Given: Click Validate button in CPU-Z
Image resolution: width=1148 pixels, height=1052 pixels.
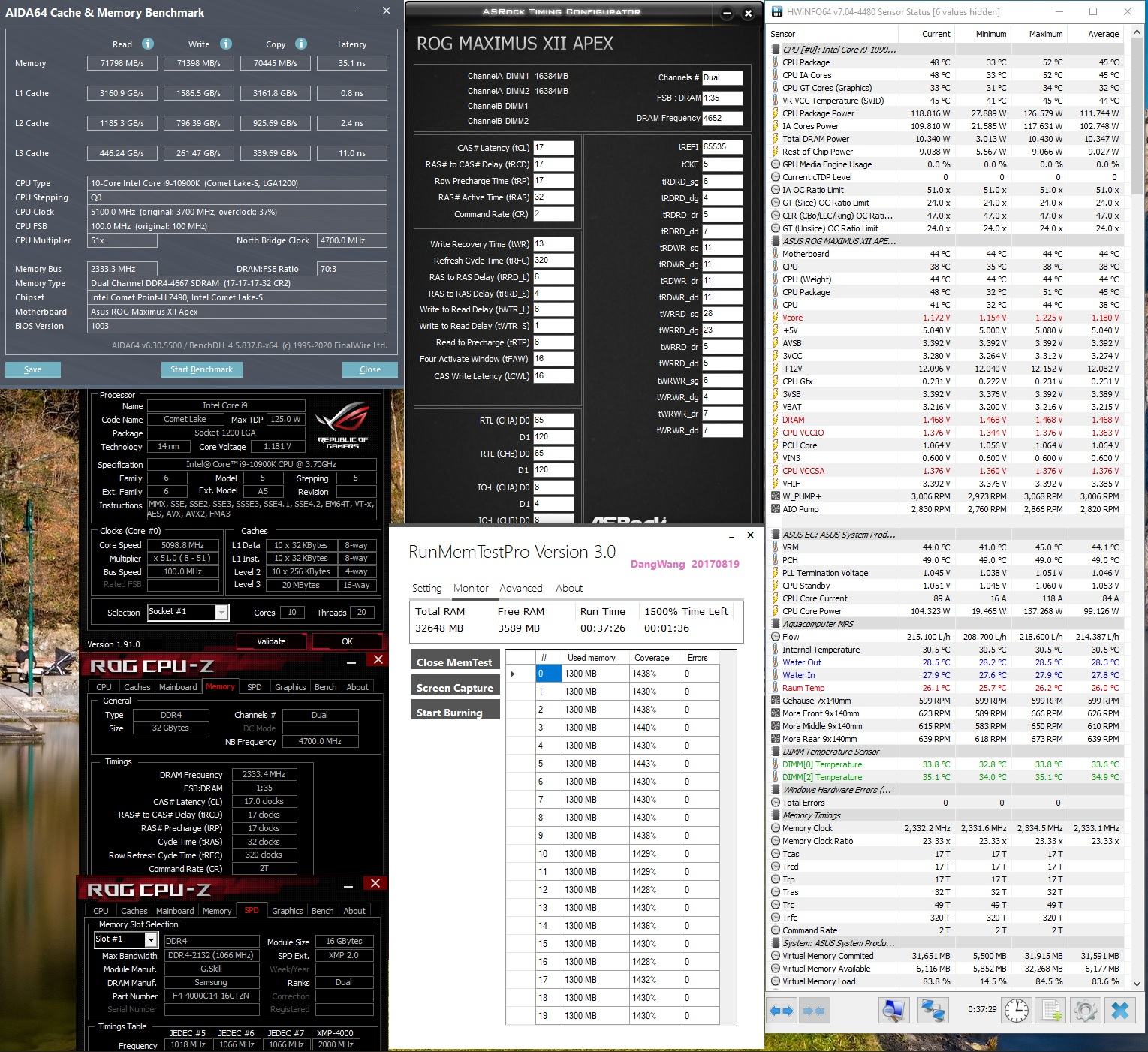Looking at the screenshot, I should pos(271,641).
